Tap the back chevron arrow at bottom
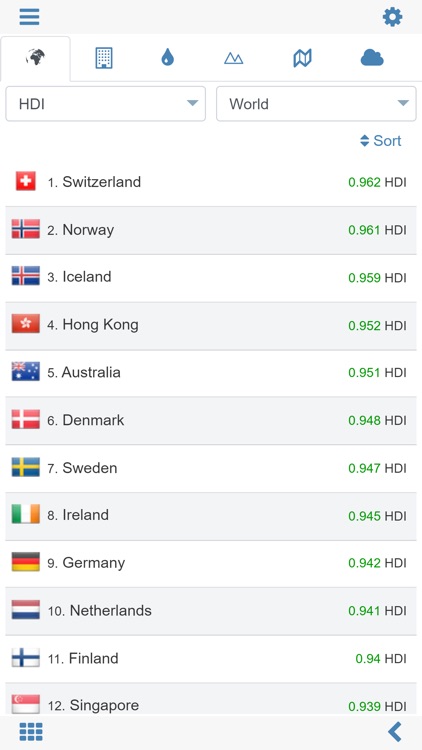Screen dimensions: 422x750 coord(395,731)
